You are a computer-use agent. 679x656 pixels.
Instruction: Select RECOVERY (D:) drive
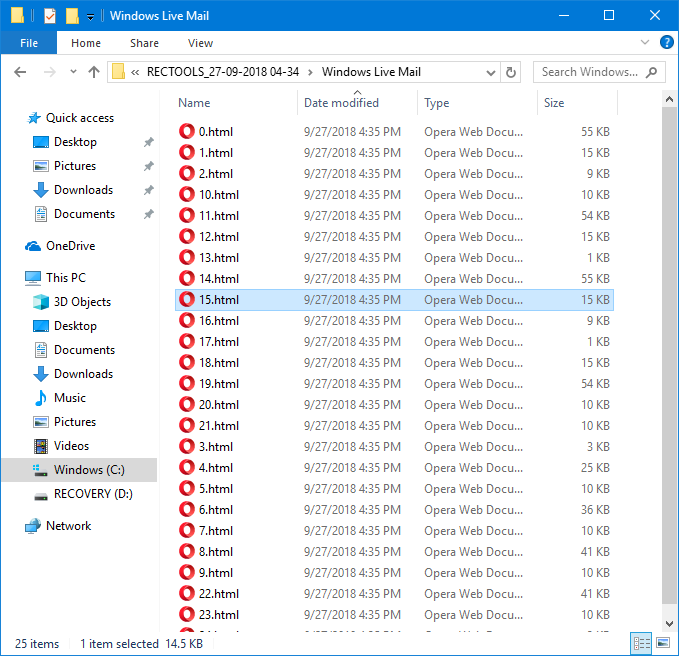(x=93, y=494)
